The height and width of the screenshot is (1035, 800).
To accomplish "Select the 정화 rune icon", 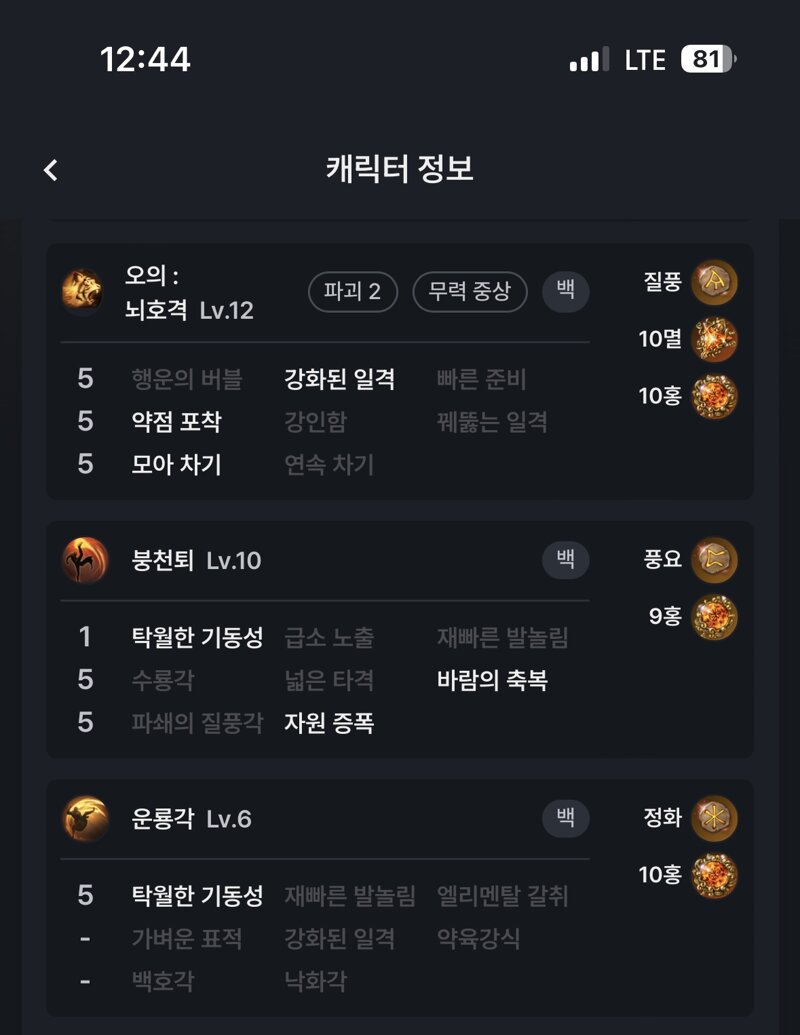I will point(714,818).
